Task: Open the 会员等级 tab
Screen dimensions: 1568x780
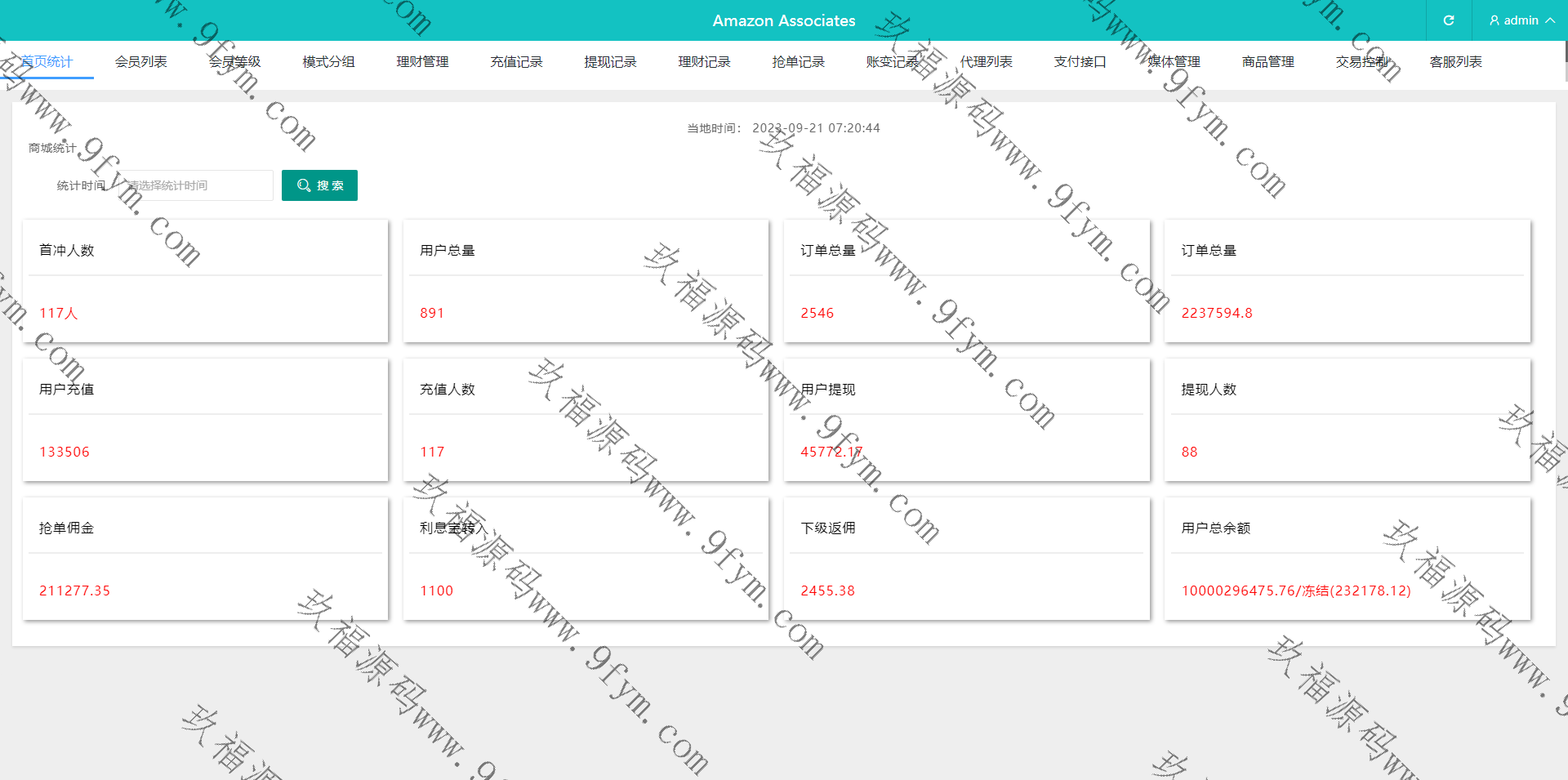Action: [x=234, y=62]
